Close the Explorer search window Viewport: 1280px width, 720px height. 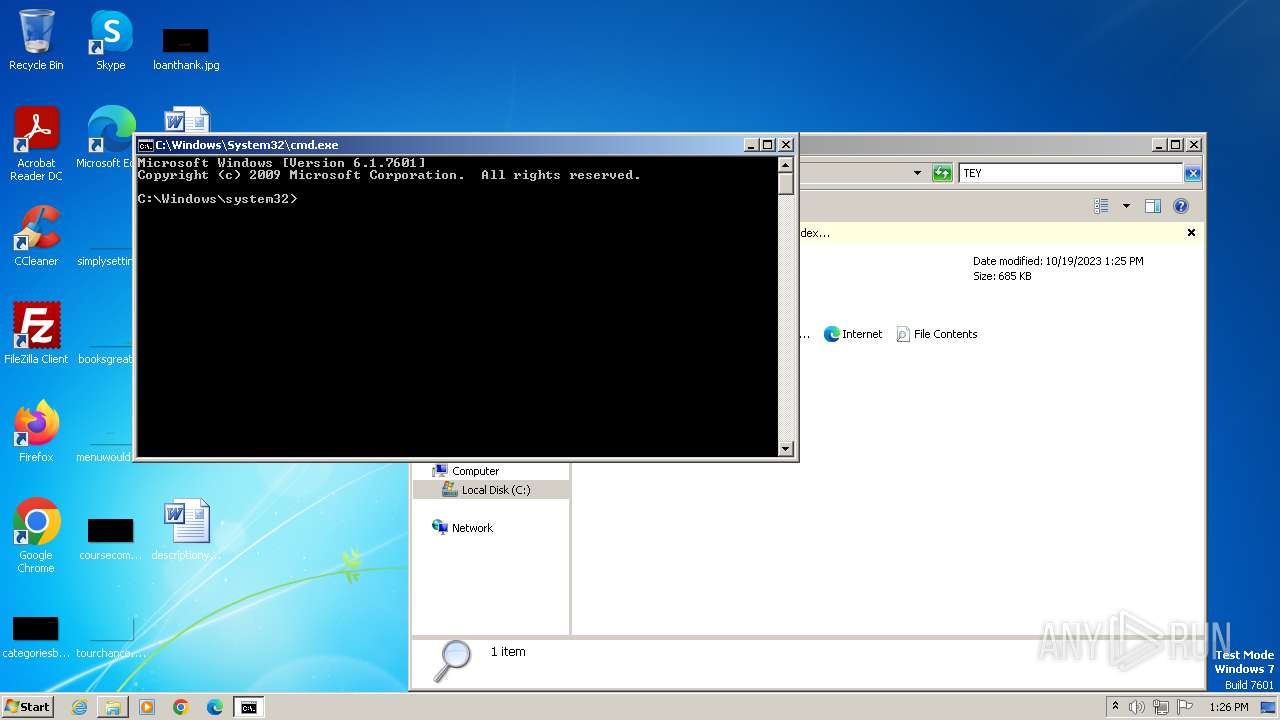pos(1193,145)
